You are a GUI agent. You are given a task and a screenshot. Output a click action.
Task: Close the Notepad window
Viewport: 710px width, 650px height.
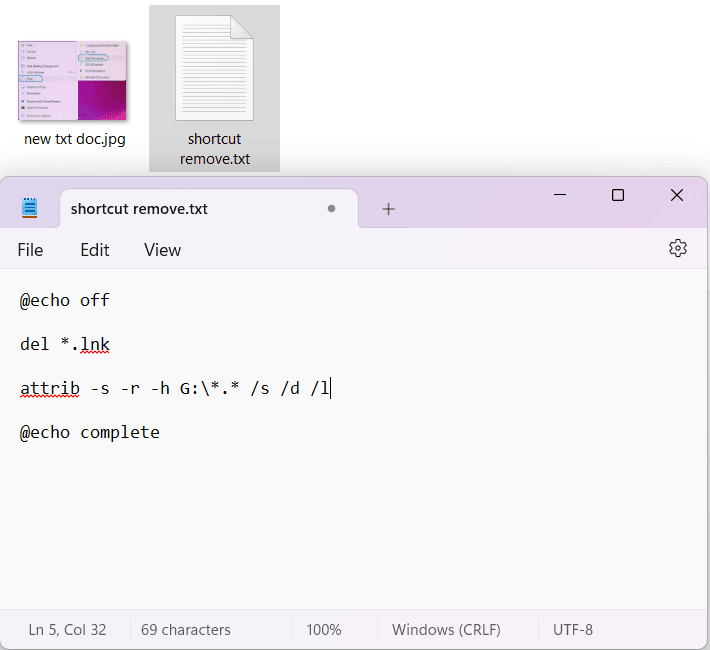pos(677,195)
